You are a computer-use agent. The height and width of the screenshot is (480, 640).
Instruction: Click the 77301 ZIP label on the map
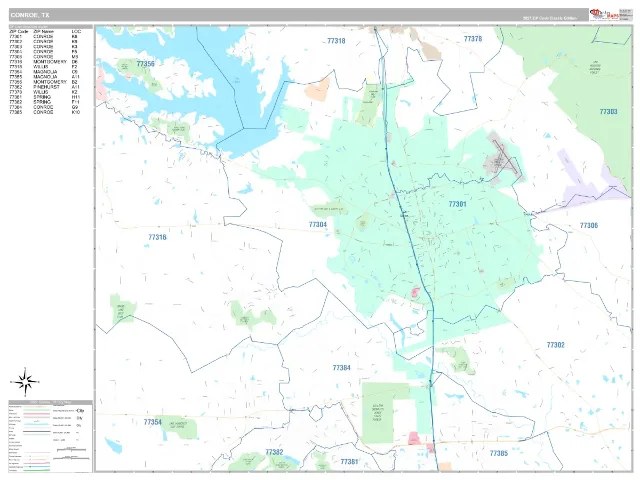coord(457,204)
